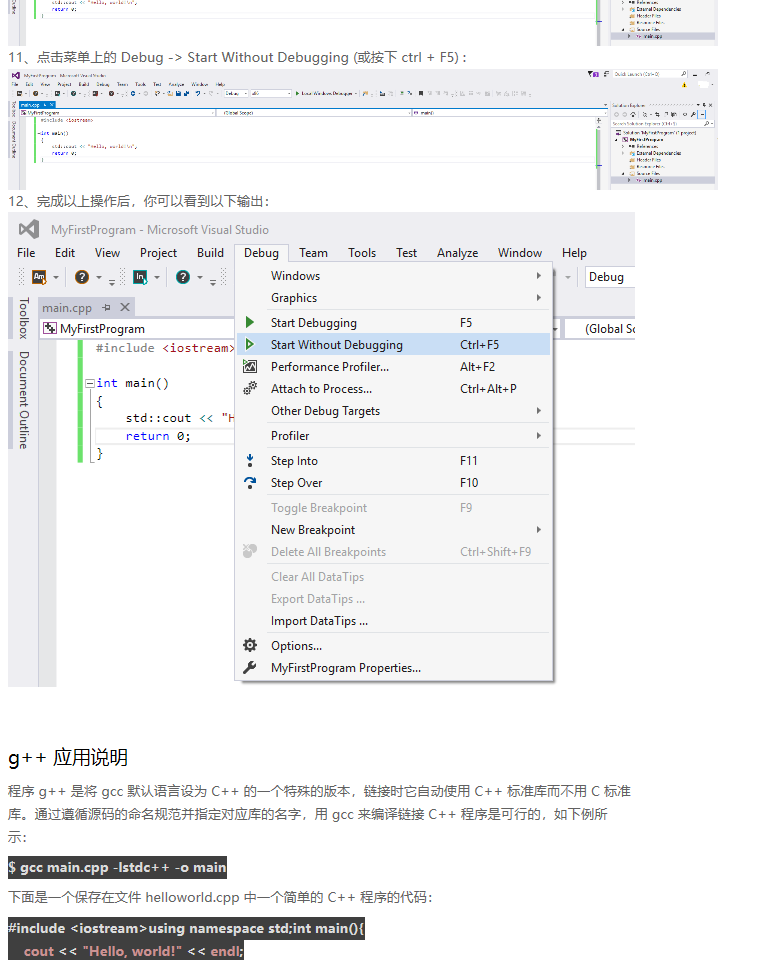Screen dimensions: 764x960
Task: Click the '$ gcc main.cpp -lstdc++ -o main' command
Action: [x=117, y=867]
